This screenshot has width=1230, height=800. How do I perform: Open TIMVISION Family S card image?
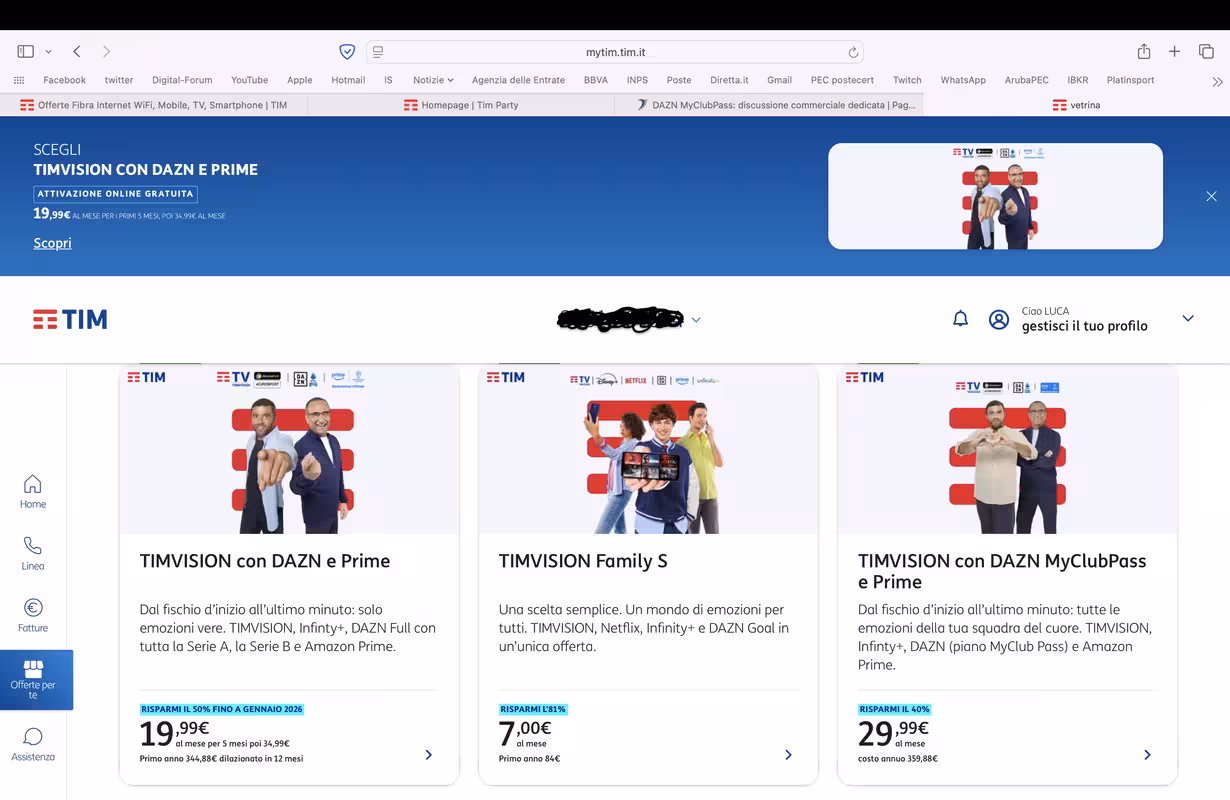coord(648,449)
